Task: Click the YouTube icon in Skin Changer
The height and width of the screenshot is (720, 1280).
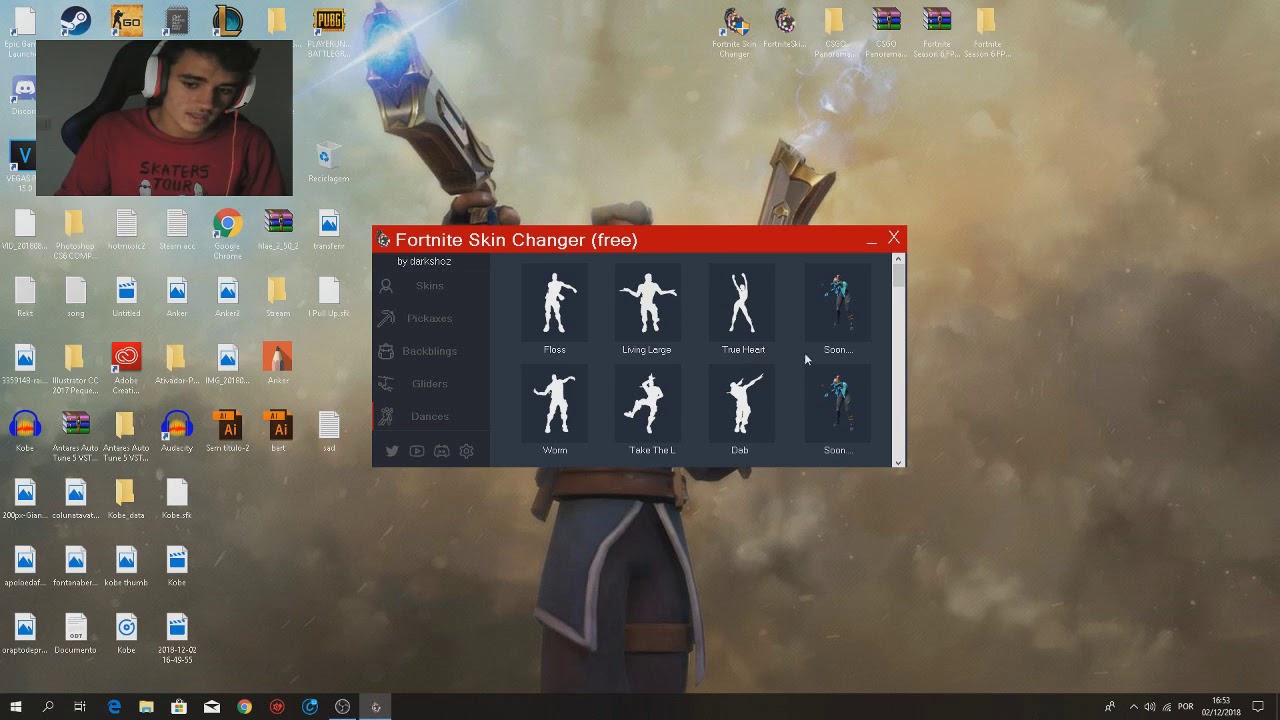Action: tap(417, 451)
